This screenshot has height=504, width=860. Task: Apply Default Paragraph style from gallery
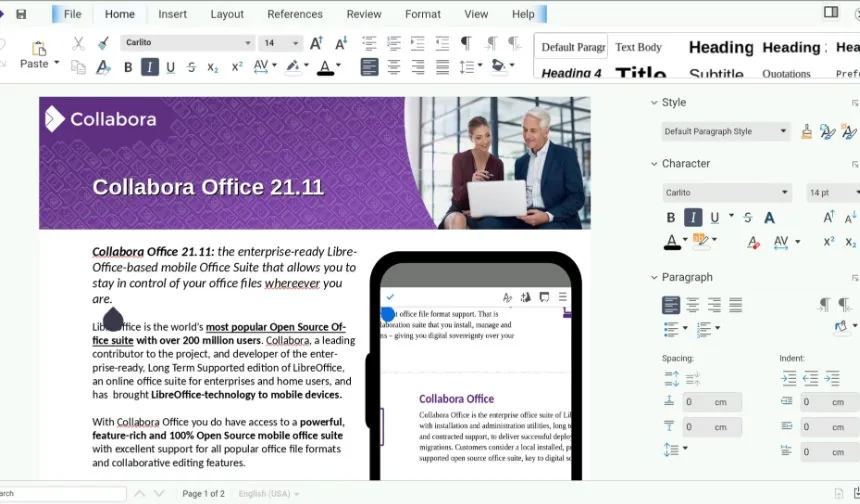click(x=573, y=47)
